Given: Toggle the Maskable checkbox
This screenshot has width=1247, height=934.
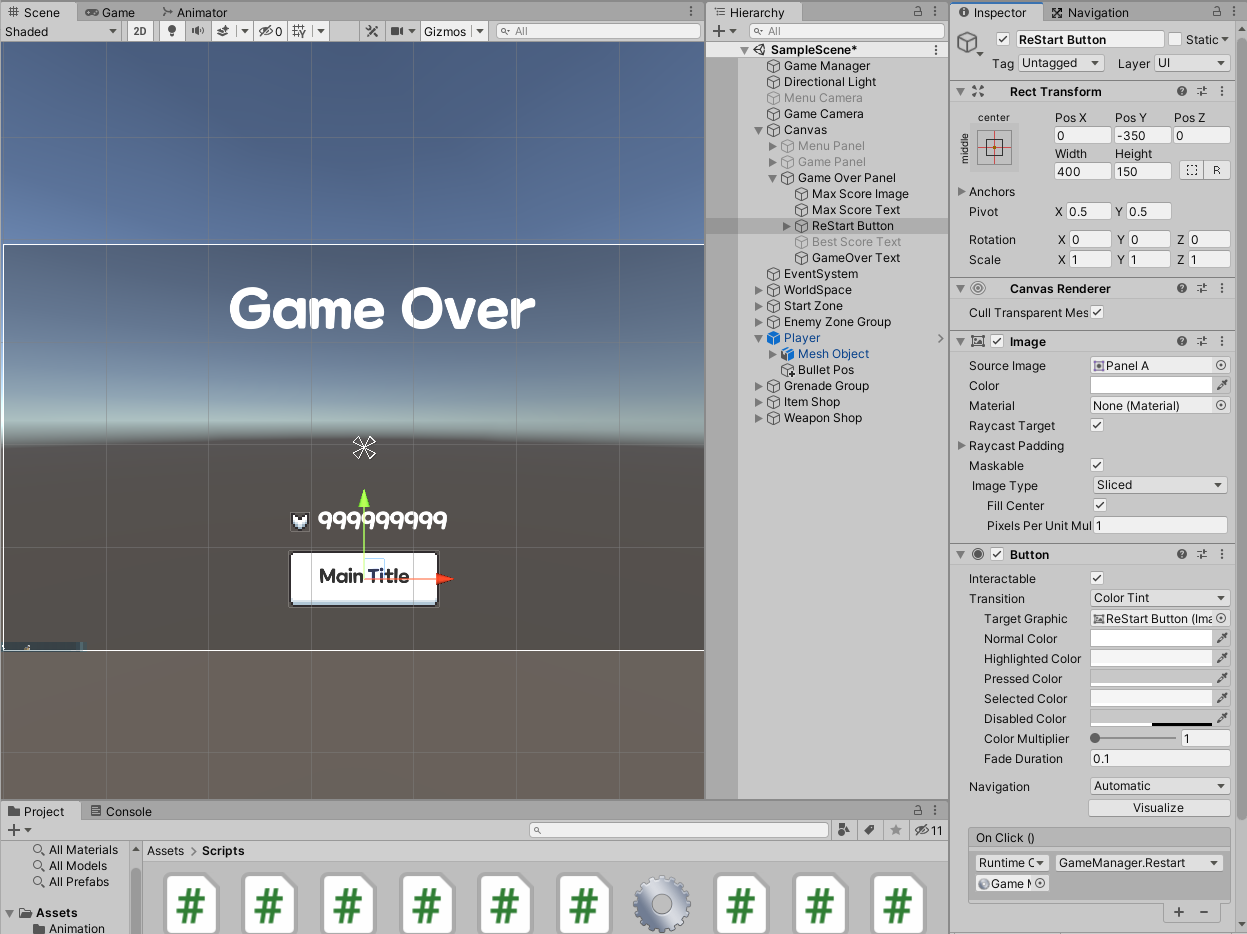Looking at the screenshot, I should (x=1097, y=465).
